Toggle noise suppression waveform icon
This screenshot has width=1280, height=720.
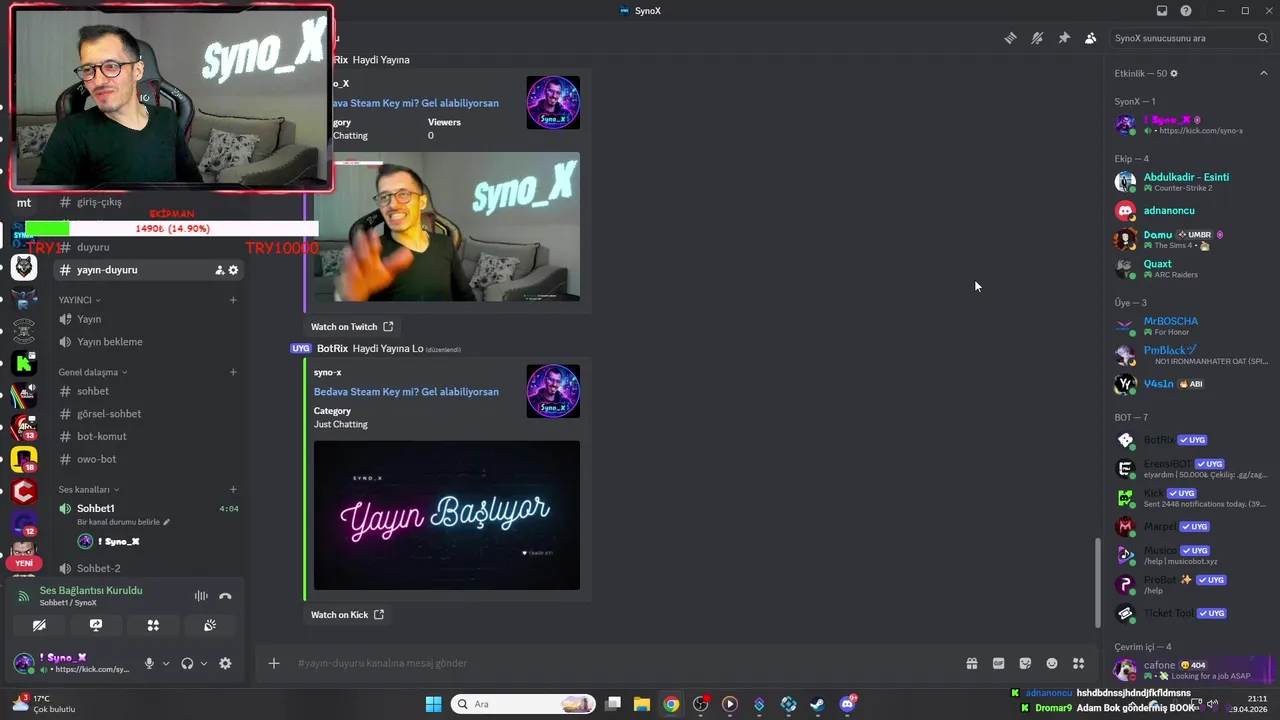tap(201, 596)
